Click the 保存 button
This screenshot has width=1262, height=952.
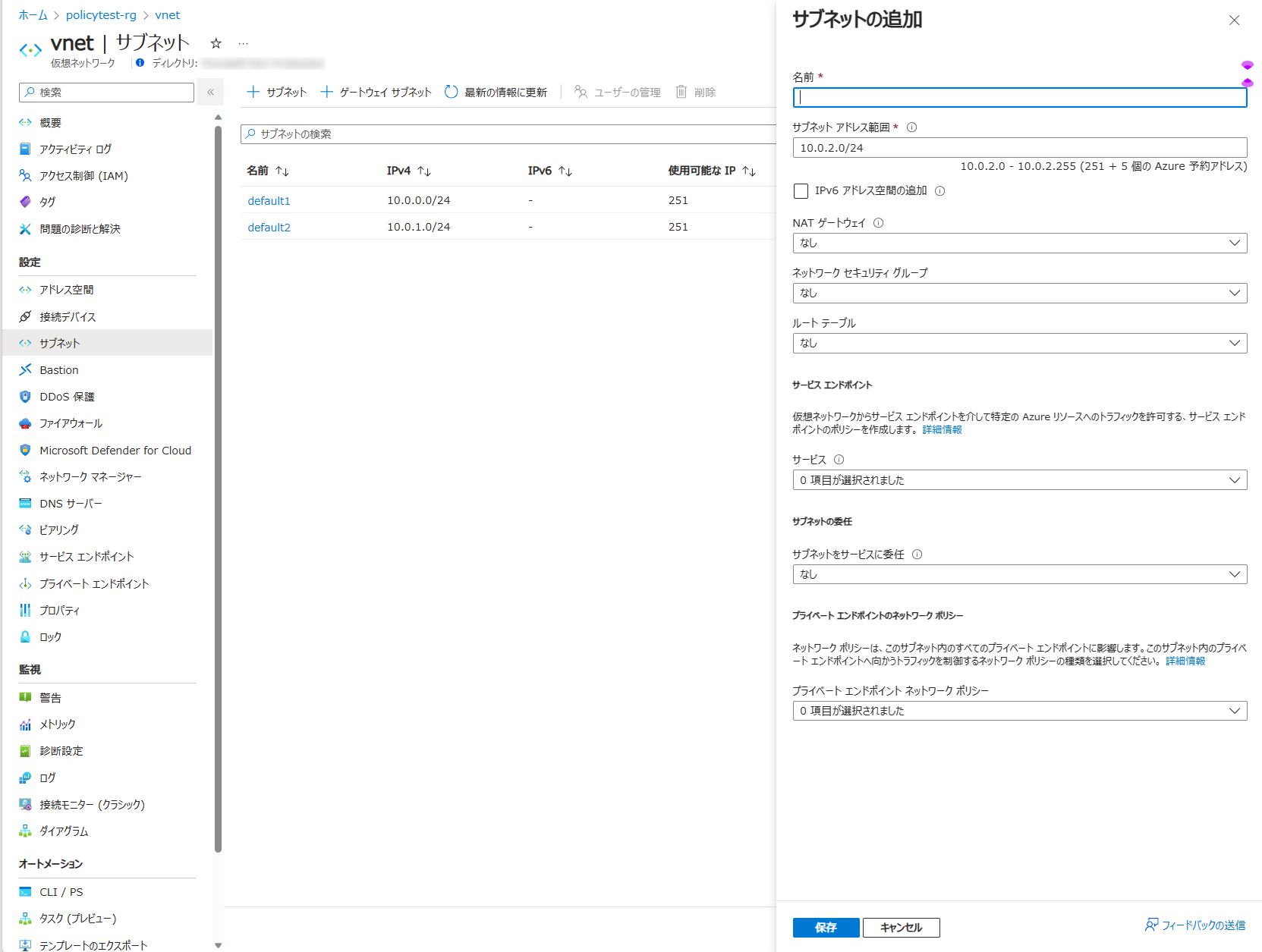pos(826,927)
